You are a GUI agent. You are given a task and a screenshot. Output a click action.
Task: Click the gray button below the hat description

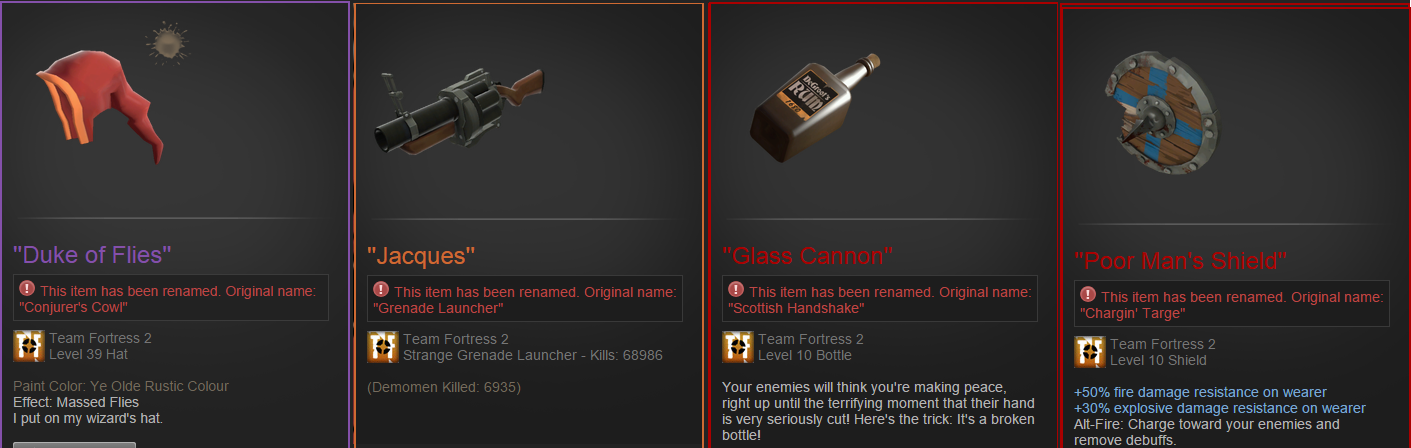74,444
